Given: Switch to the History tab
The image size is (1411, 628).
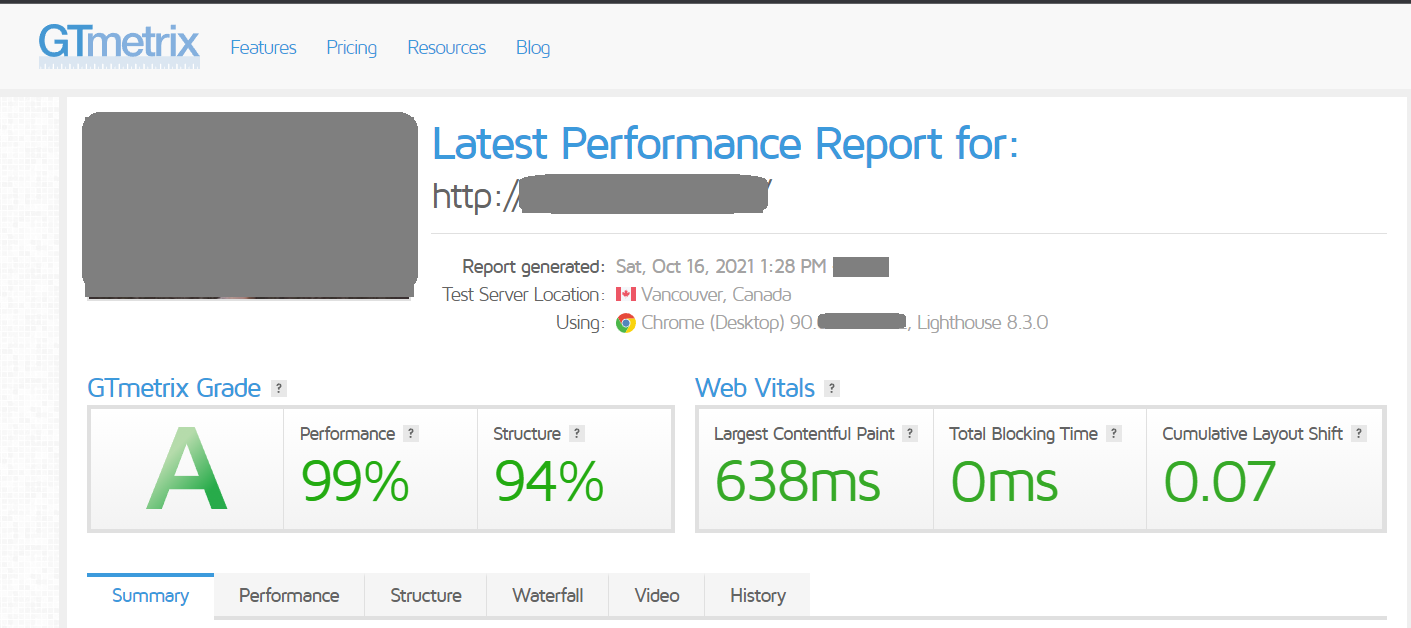Looking at the screenshot, I should 758,596.
